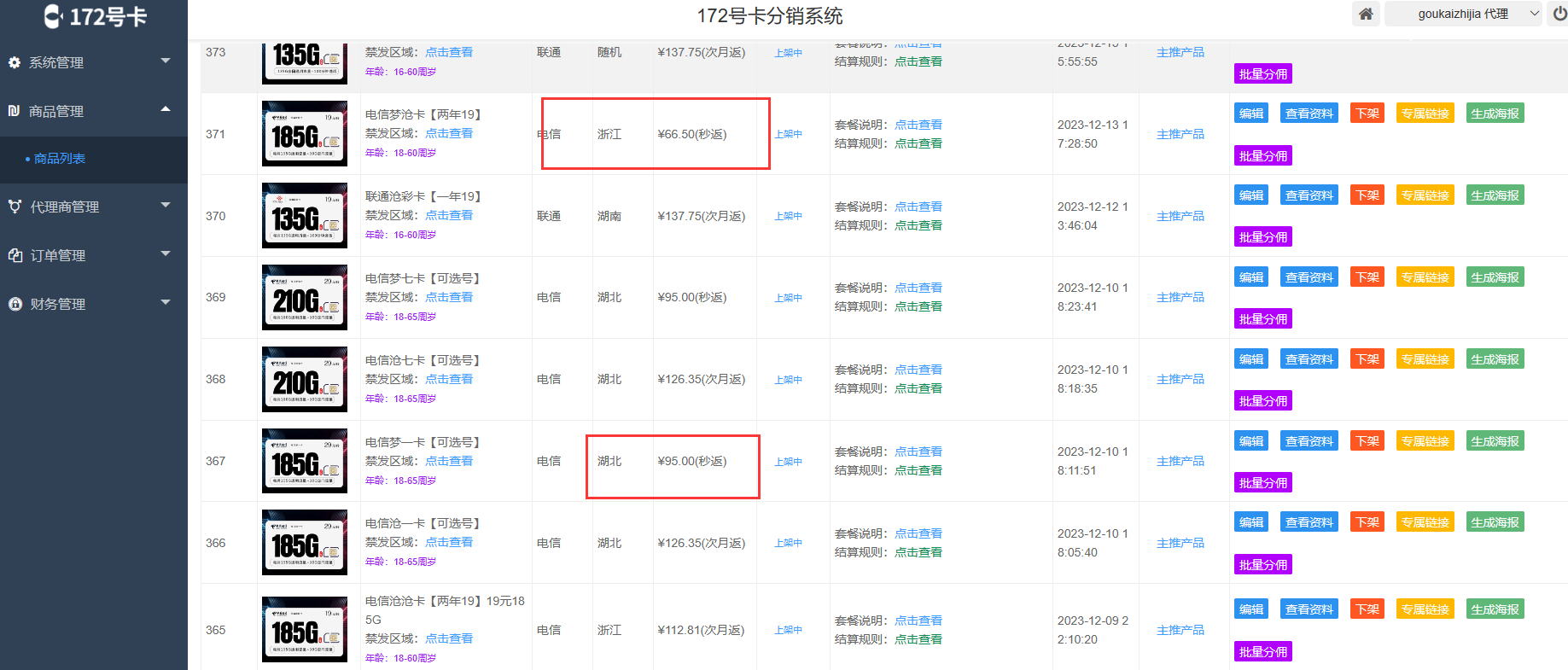The height and width of the screenshot is (670, 1568).
Task: Expand the 财务管理 menu arrow
Action: (x=166, y=302)
